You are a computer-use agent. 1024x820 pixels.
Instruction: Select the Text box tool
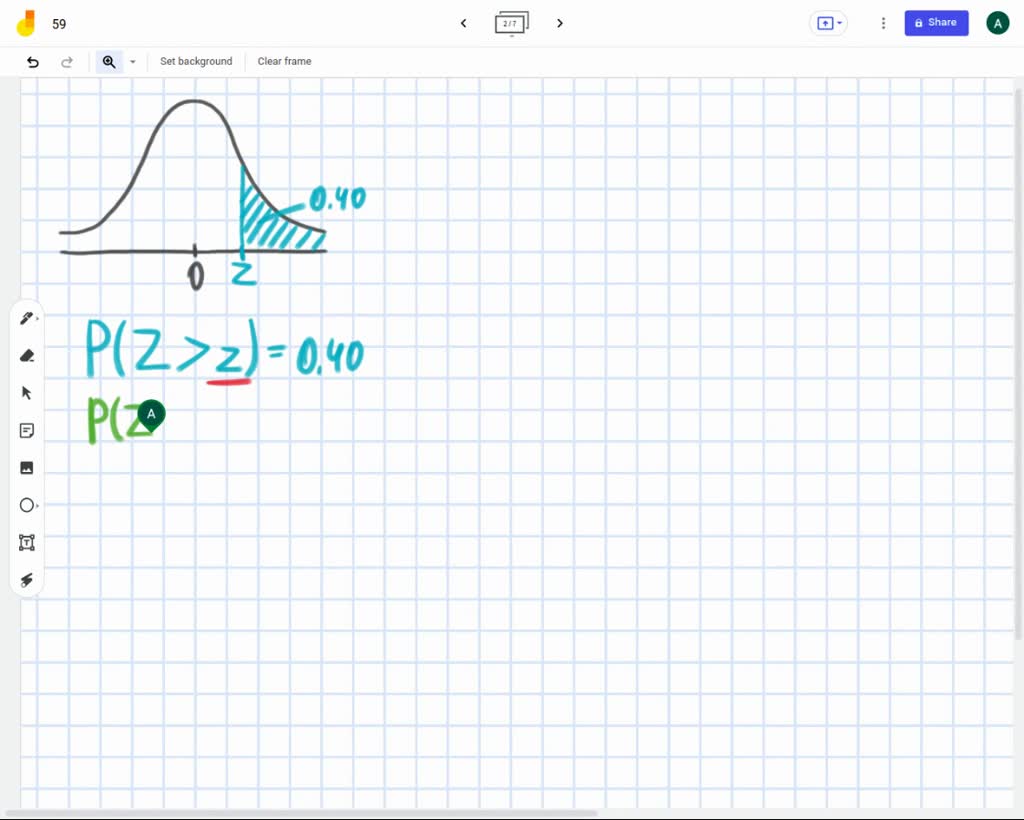27,542
